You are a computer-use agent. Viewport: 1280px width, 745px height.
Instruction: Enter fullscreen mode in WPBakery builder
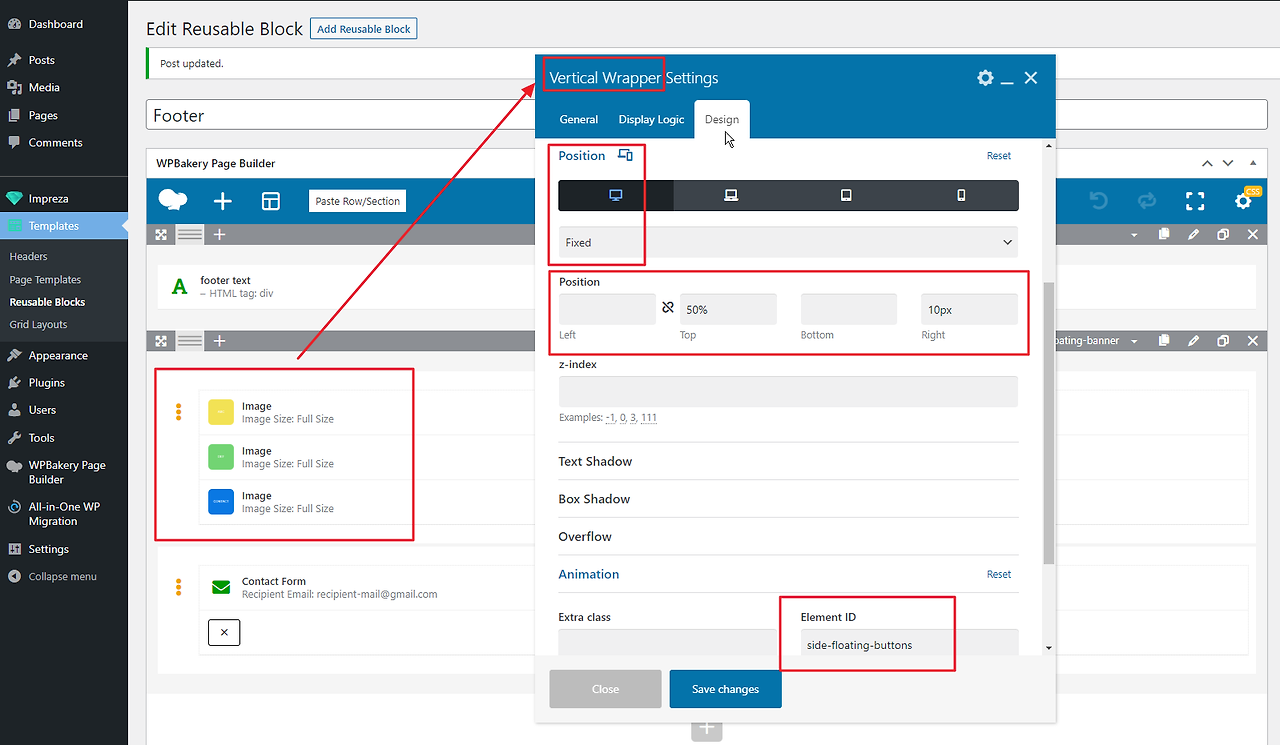tap(1195, 201)
